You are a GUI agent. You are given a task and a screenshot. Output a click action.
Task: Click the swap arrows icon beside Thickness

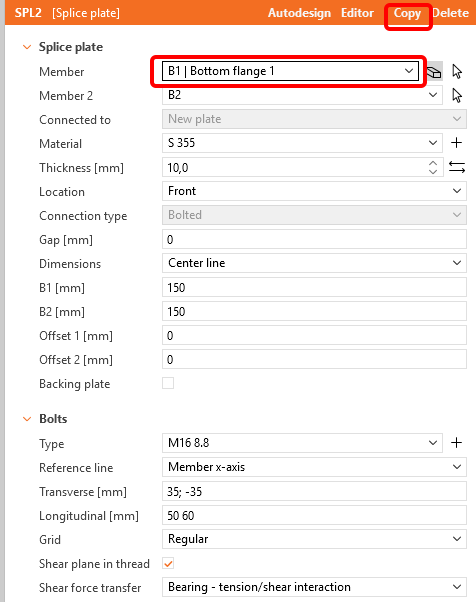457,167
